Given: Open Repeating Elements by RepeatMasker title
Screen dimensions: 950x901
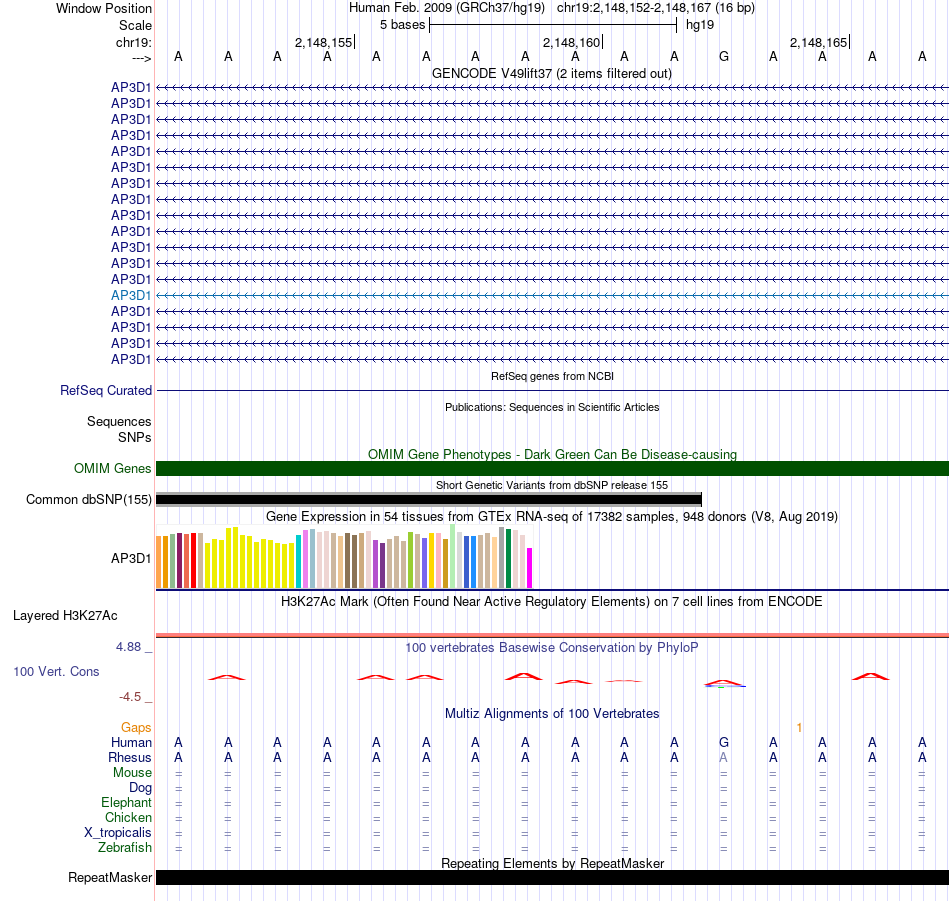Looking at the screenshot, I should point(552,863).
